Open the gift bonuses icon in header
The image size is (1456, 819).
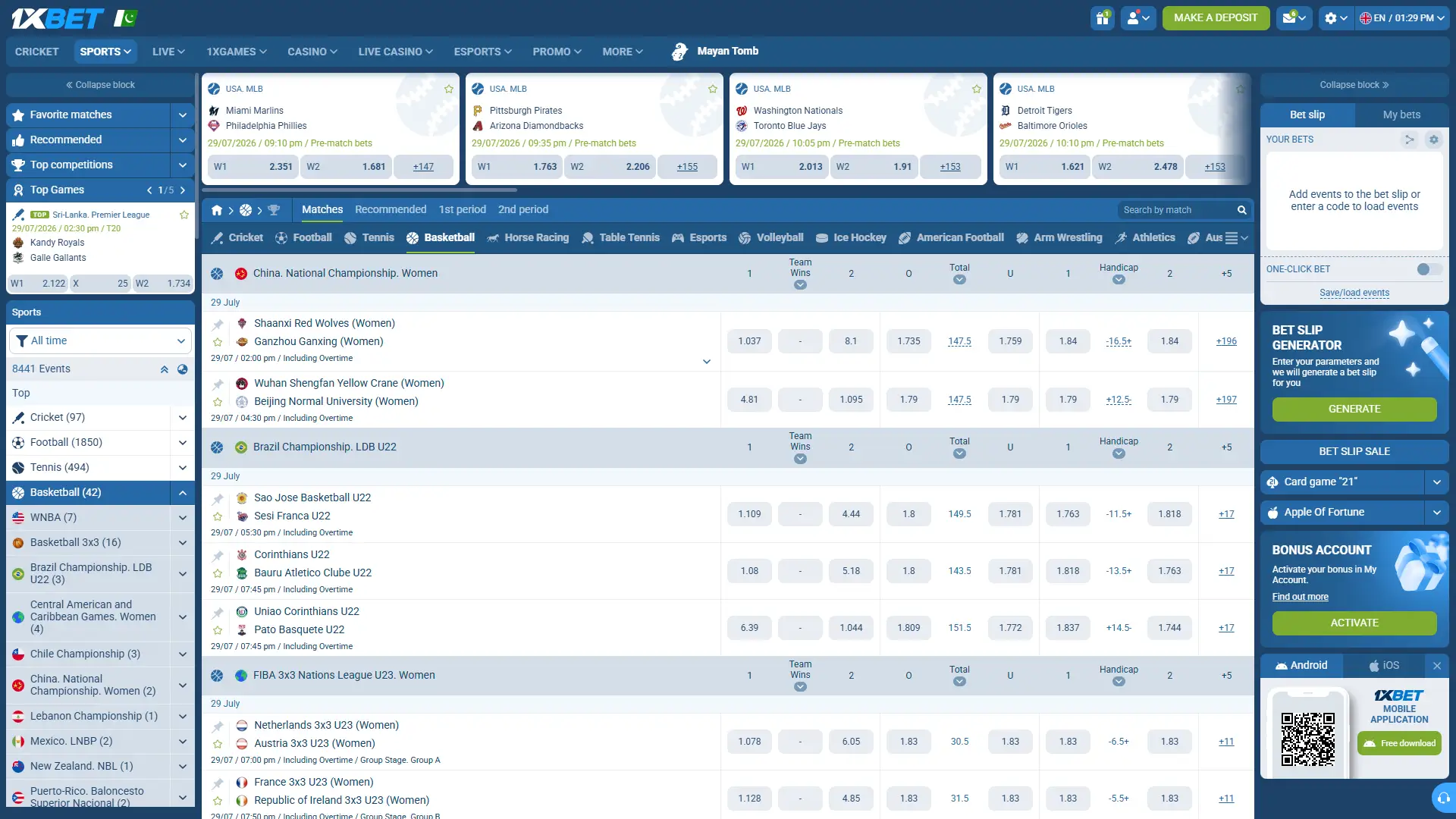pyautogui.click(x=1103, y=18)
